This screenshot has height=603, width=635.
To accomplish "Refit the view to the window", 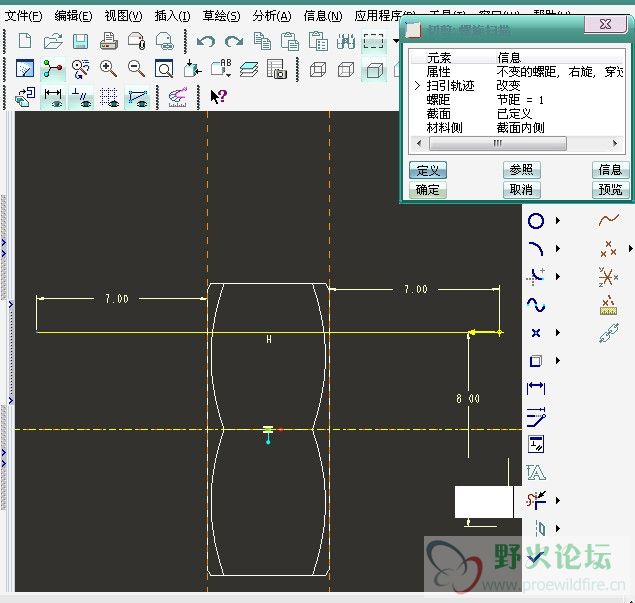I will (164, 69).
